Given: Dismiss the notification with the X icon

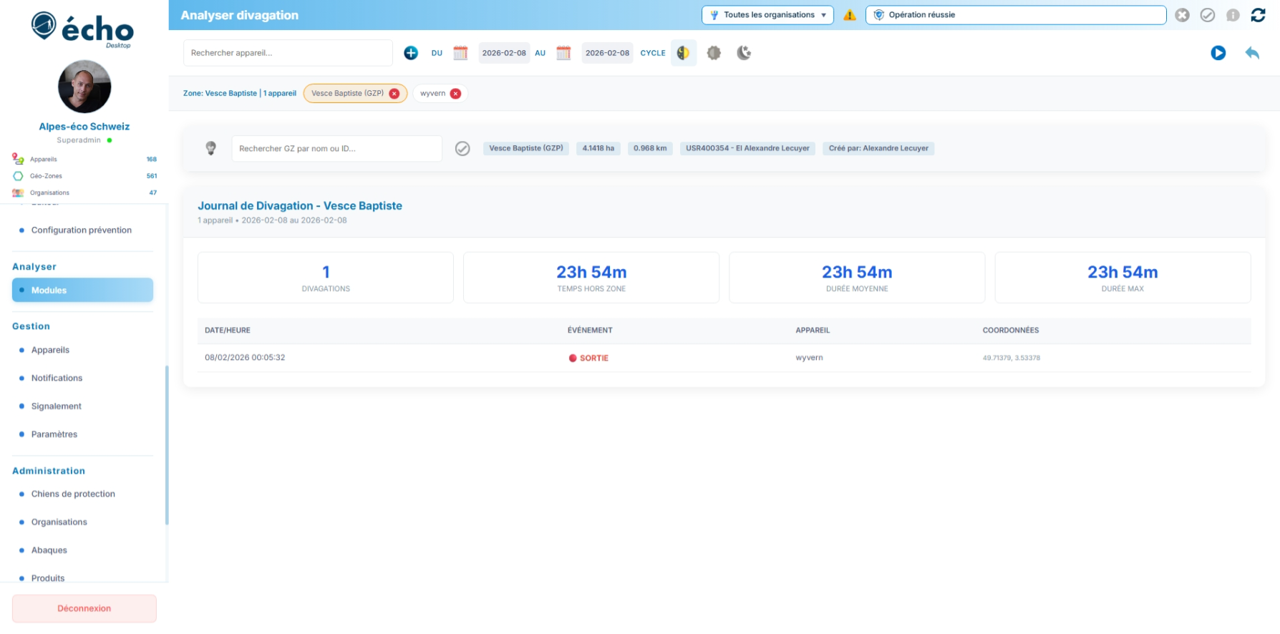Looking at the screenshot, I should coord(1184,15).
